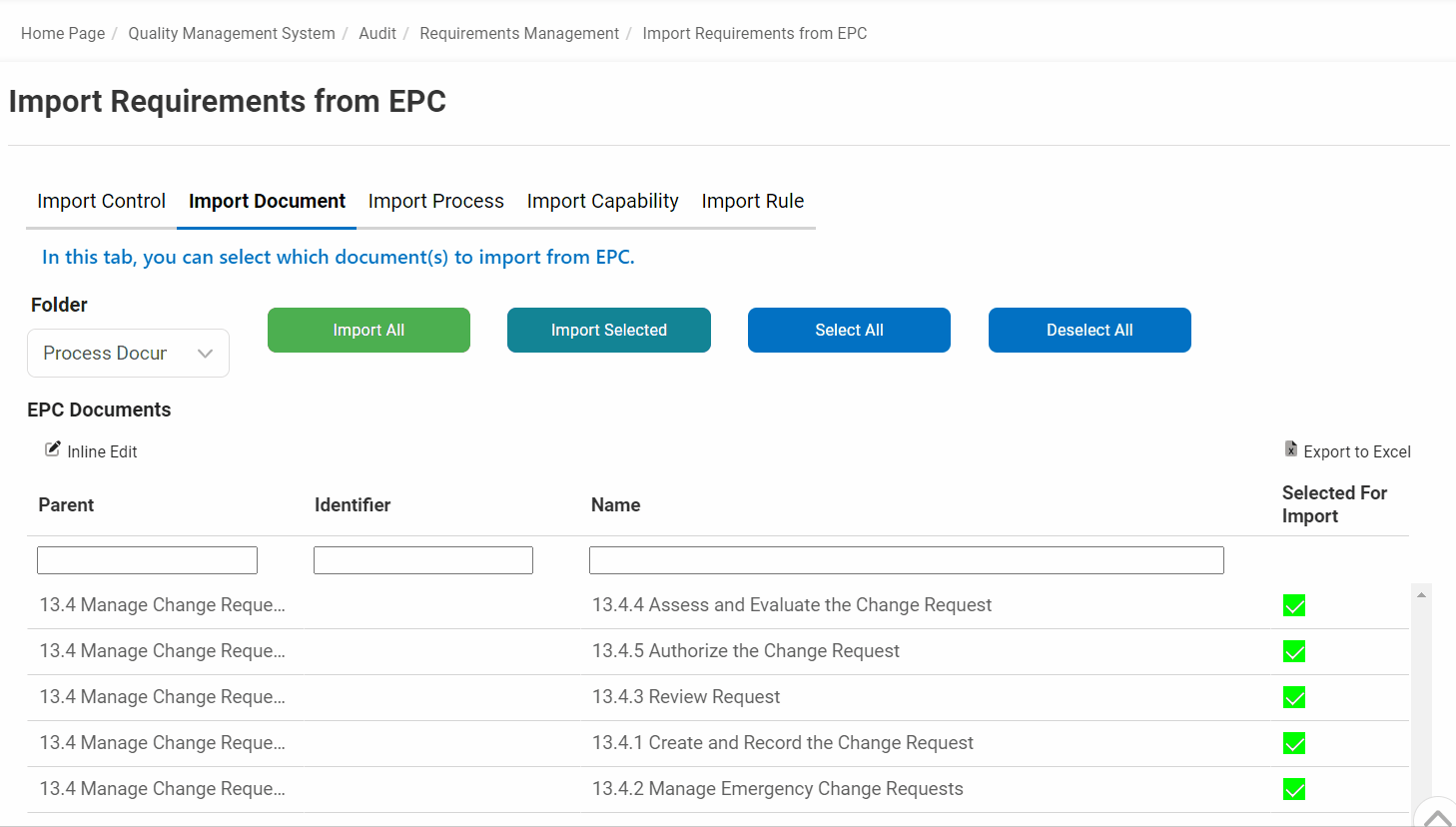Click the Name column filter field
Screen dimensions: 1456x827
tap(906, 560)
